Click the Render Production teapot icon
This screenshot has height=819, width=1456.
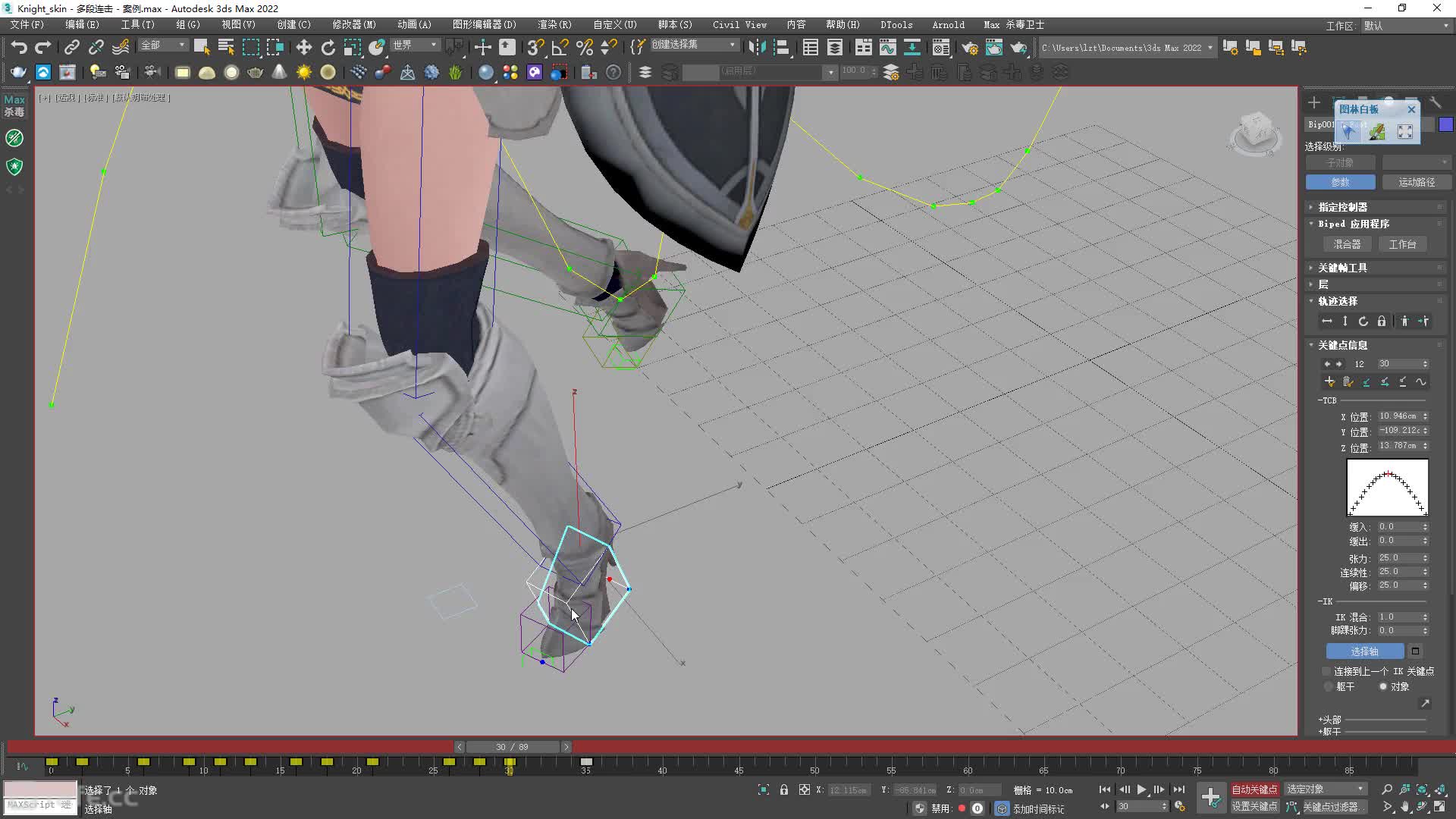coord(1018,47)
